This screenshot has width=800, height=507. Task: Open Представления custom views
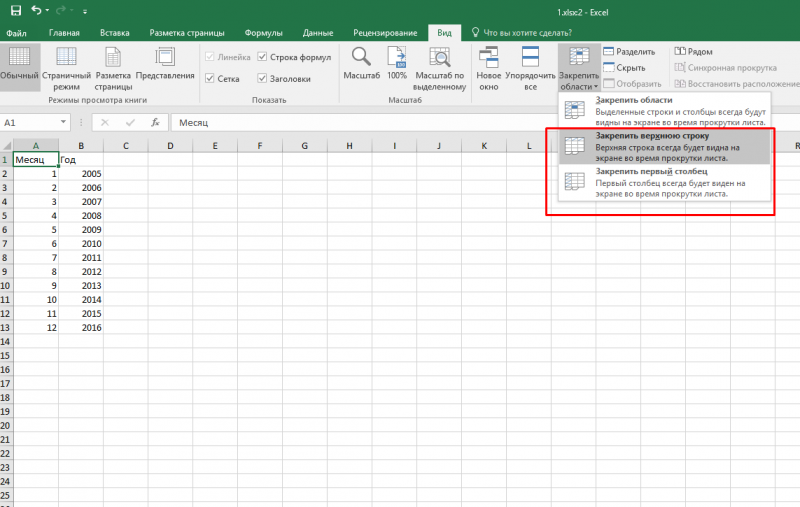tap(165, 64)
